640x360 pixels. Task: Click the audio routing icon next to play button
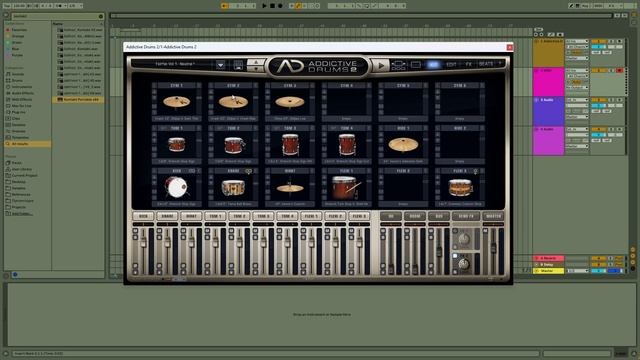pyautogui.click(x=398, y=65)
